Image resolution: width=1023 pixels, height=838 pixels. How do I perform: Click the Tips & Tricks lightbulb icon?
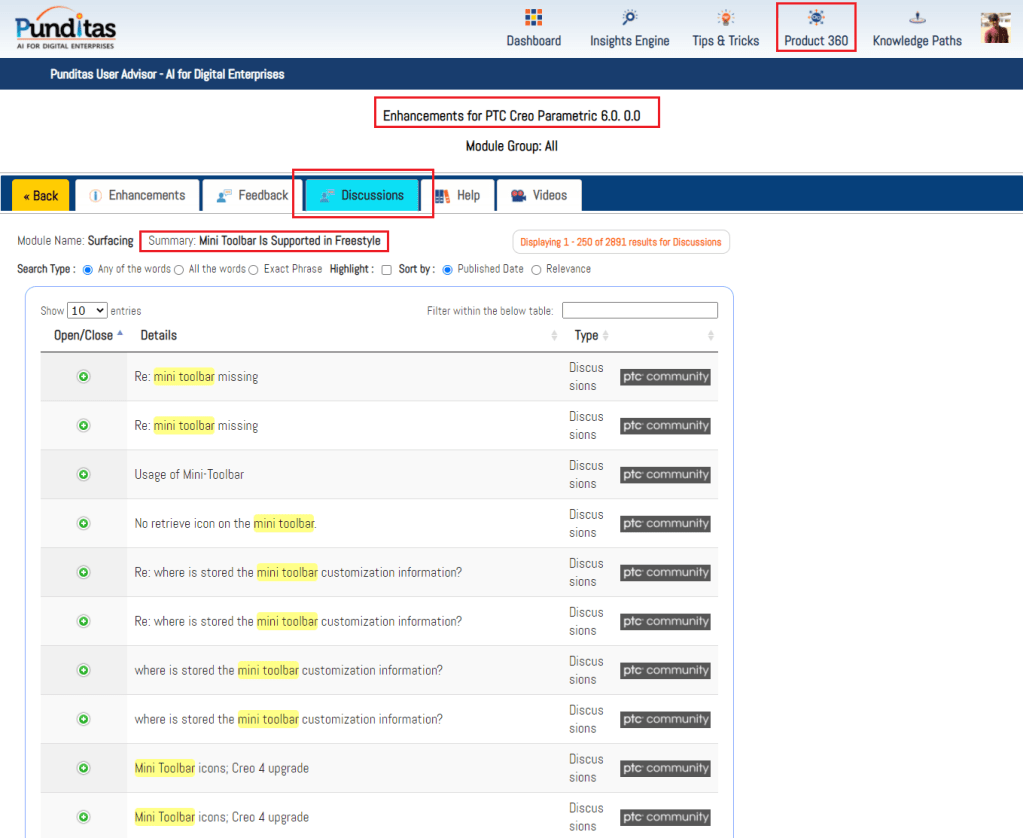725,18
